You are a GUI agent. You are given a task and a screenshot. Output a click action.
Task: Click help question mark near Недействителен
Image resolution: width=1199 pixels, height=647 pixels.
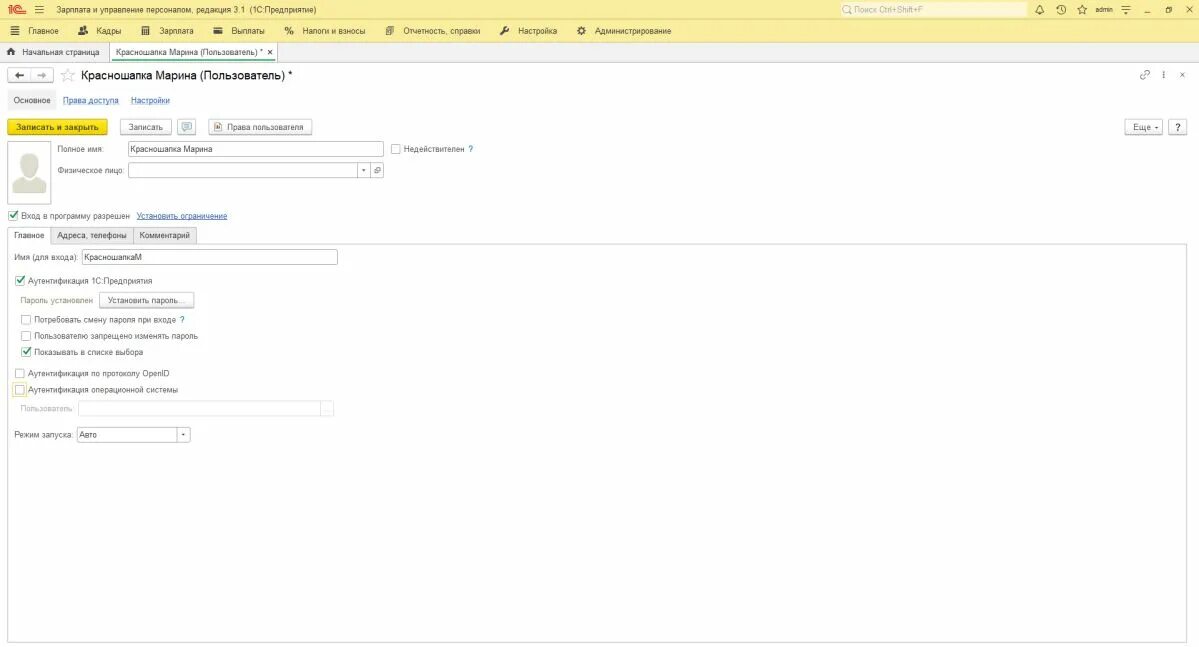[470, 149]
